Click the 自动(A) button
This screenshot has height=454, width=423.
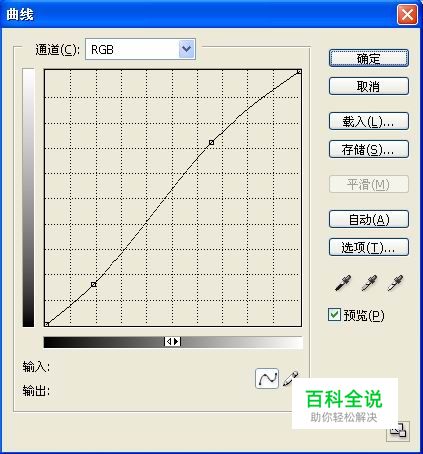point(369,219)
